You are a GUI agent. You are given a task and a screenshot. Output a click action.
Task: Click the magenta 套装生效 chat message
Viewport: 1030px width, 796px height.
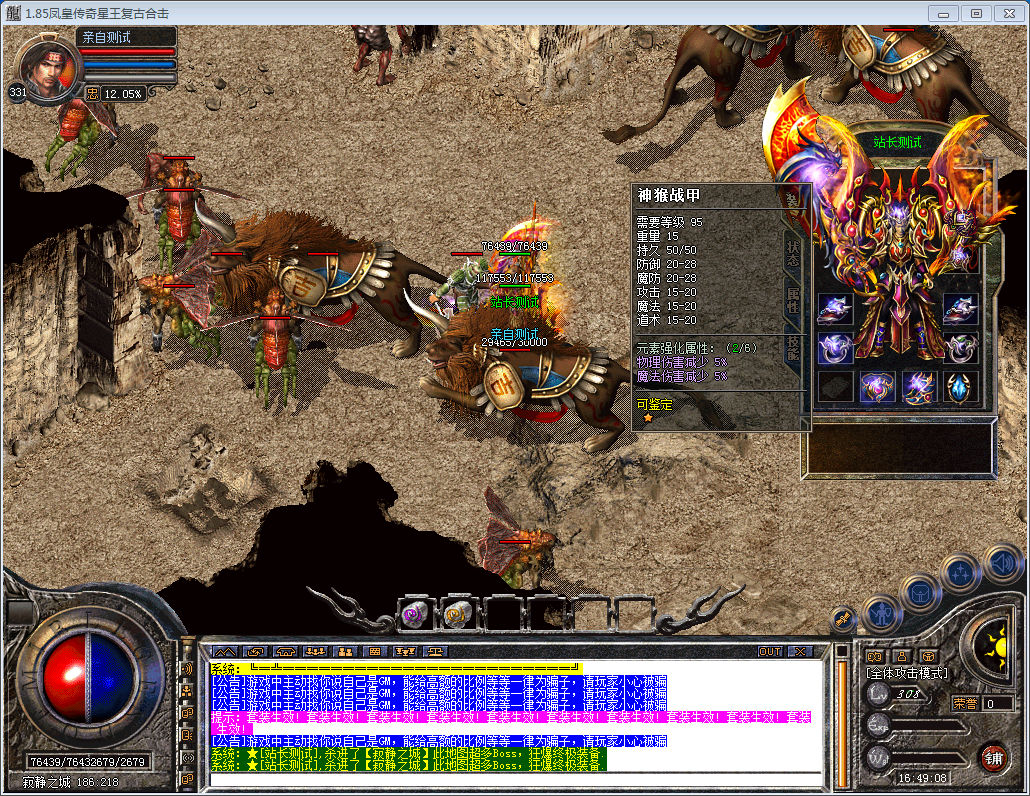pos(510,722)
